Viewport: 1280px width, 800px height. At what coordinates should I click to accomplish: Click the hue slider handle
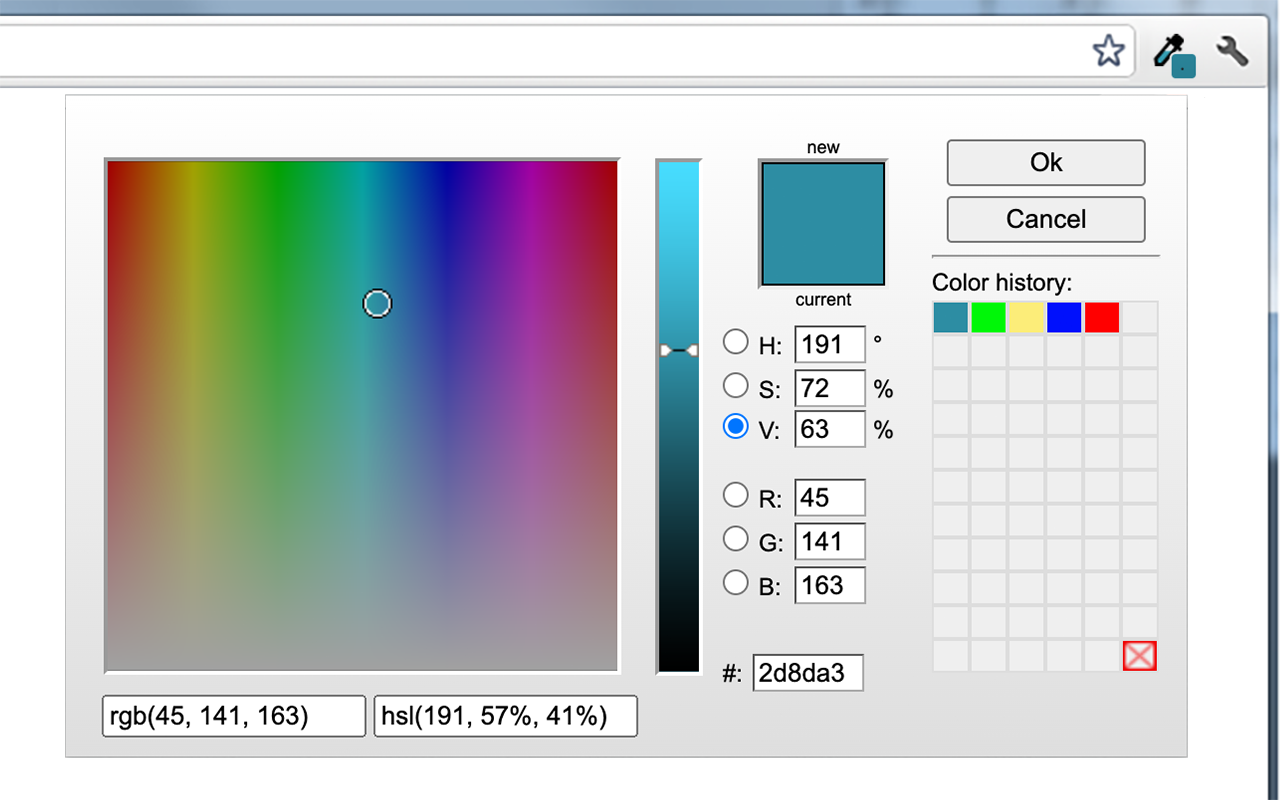(x=678, y=349)
